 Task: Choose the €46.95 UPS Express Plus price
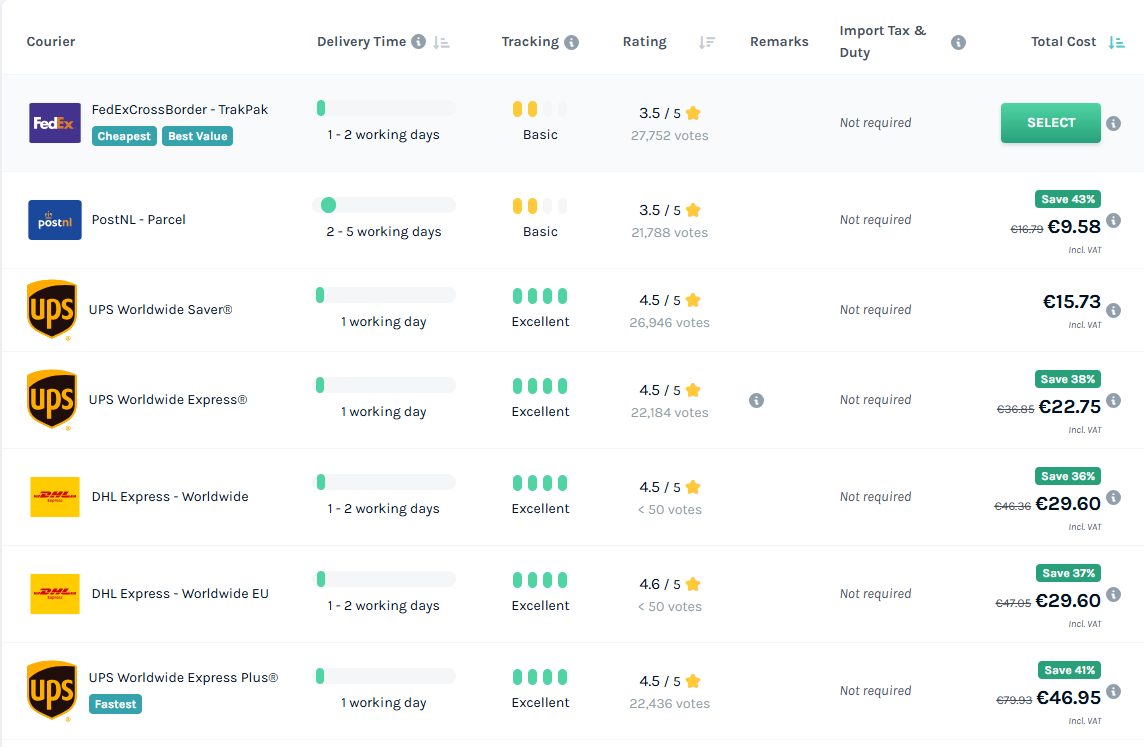coord(1068,698)
